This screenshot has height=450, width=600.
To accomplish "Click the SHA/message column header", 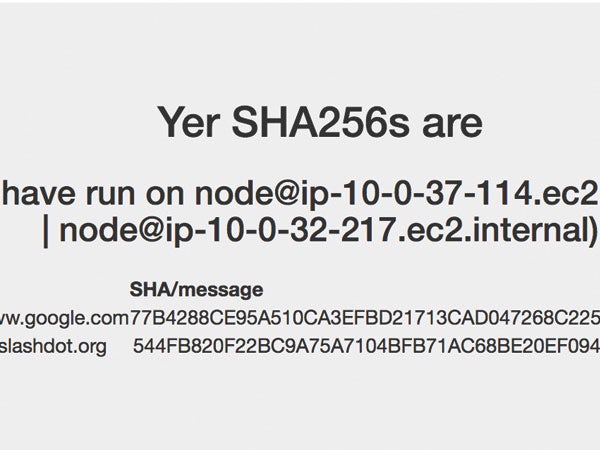I will (196, 290).
